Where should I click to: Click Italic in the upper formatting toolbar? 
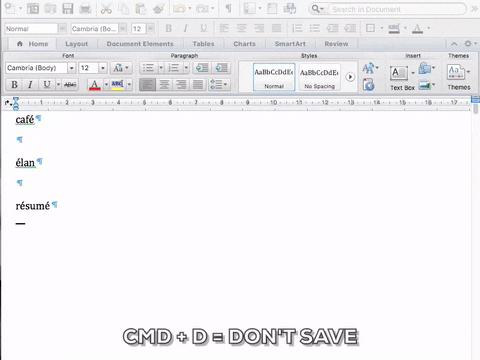pyautogui.click(x=186, y=29)
